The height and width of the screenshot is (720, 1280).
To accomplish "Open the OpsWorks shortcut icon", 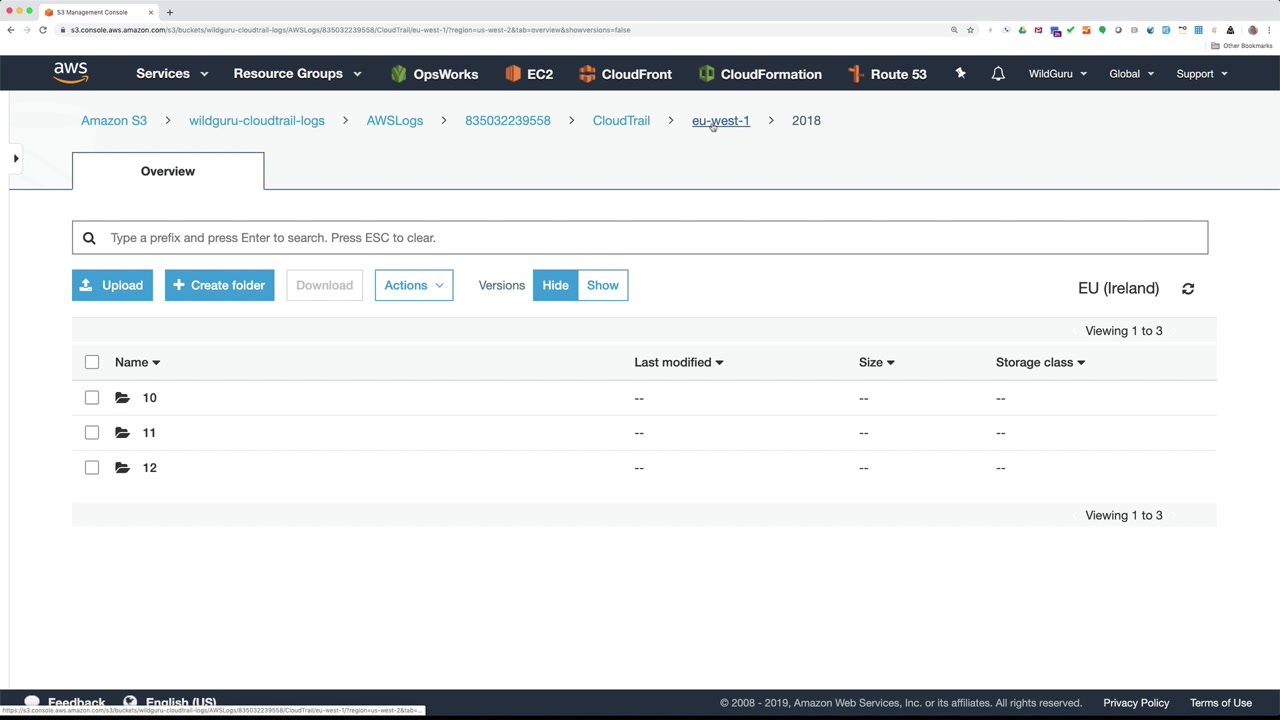I will click(399, 74).
